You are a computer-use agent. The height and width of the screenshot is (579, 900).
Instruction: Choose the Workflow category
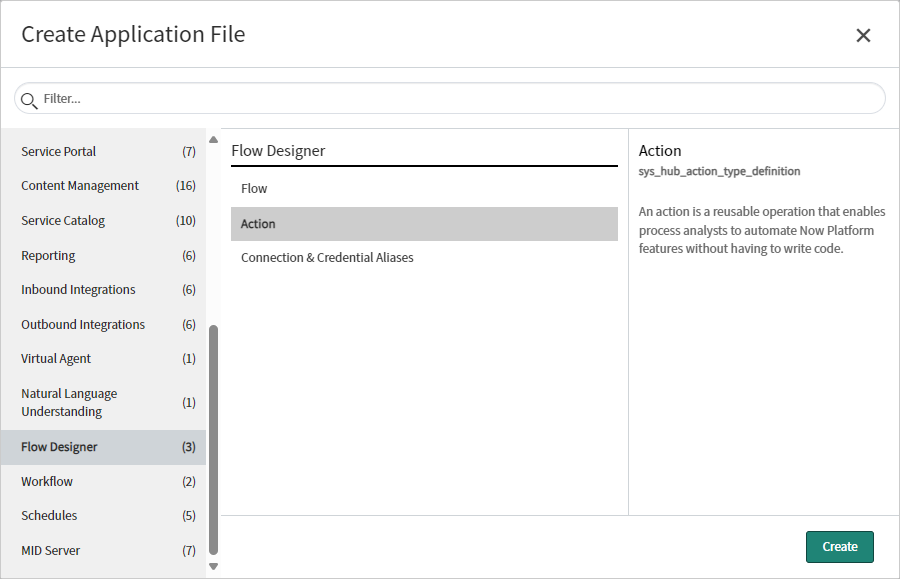coord(103,481)
